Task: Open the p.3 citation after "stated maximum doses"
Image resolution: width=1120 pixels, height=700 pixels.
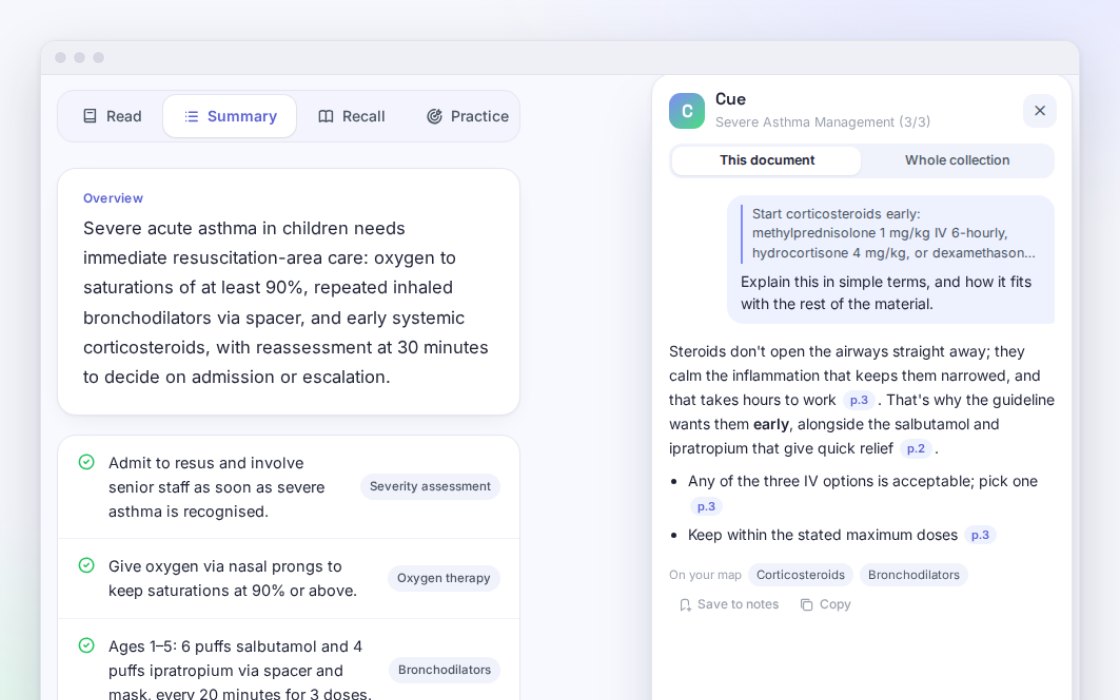Action: click(980, 535)
